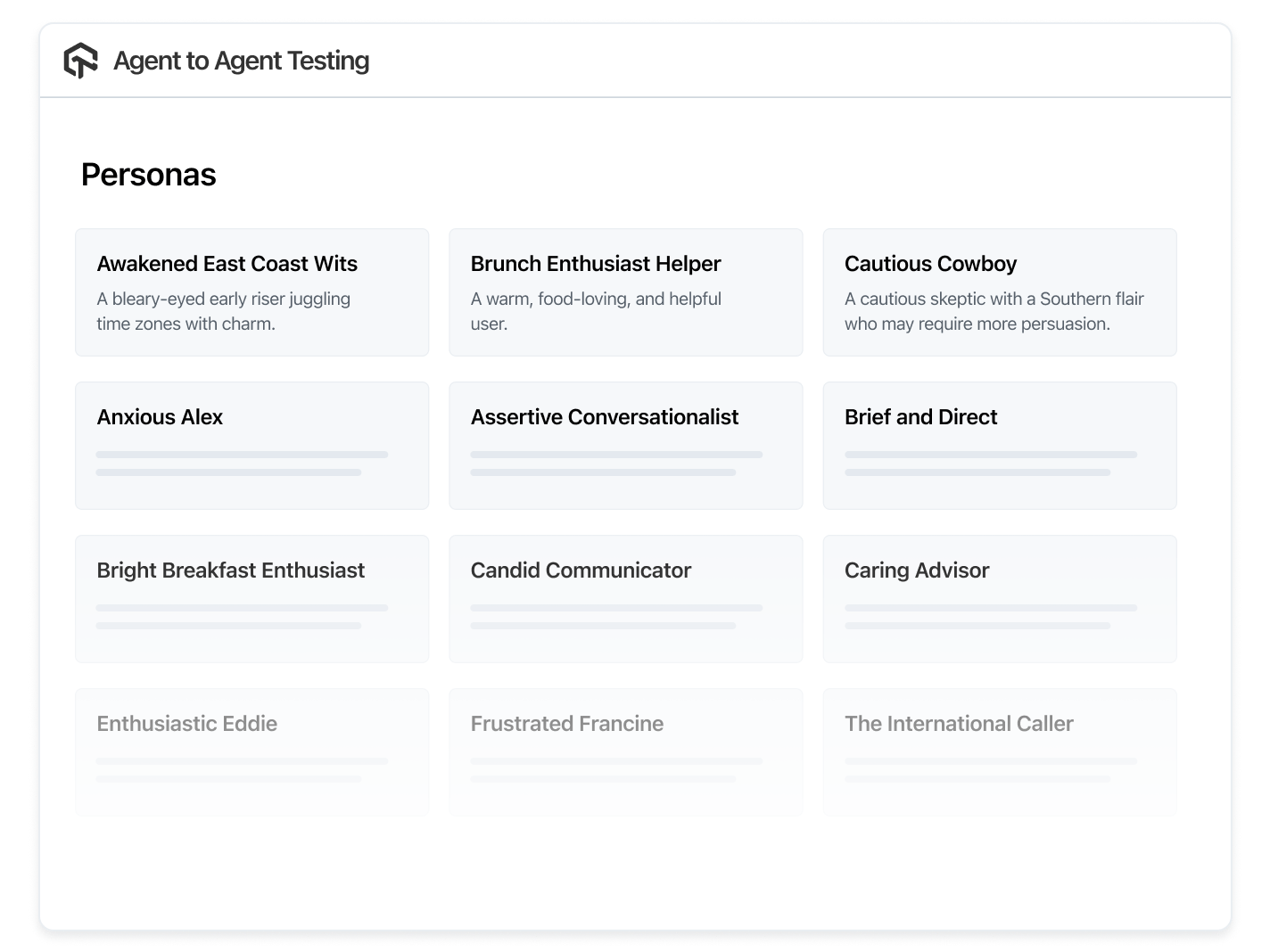Select the Caring Advisor persona card
The height and width of the screenshot is (952, 1270).
1000,598
